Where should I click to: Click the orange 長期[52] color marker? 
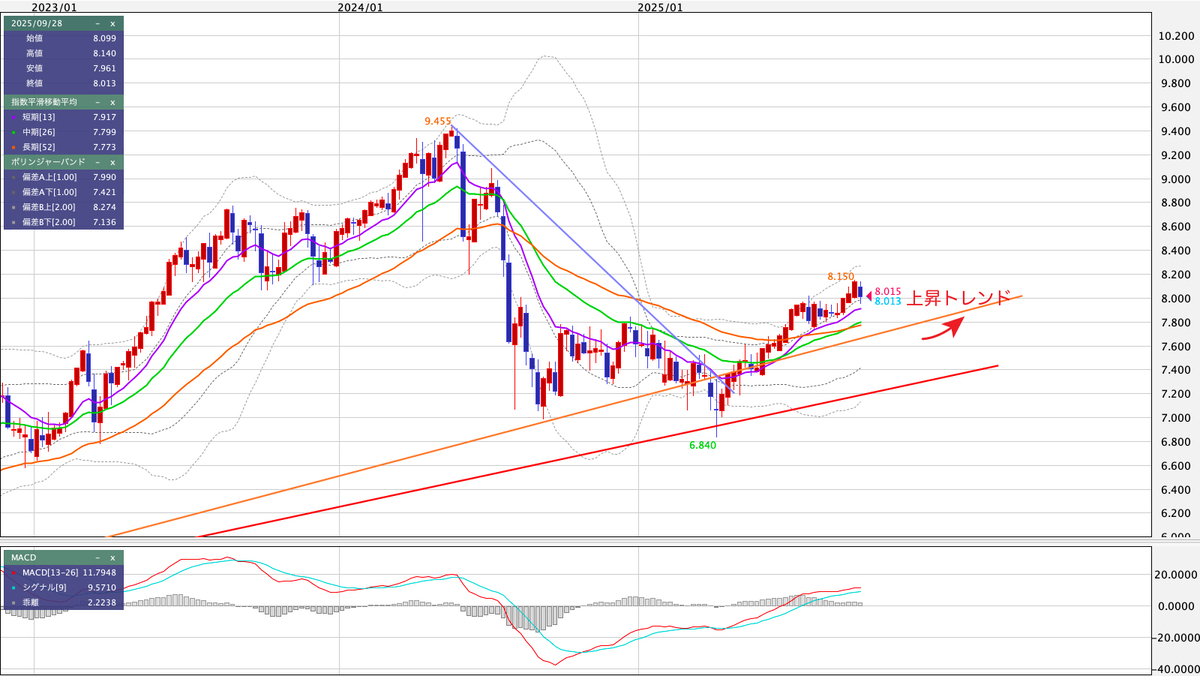pos(12,146)
